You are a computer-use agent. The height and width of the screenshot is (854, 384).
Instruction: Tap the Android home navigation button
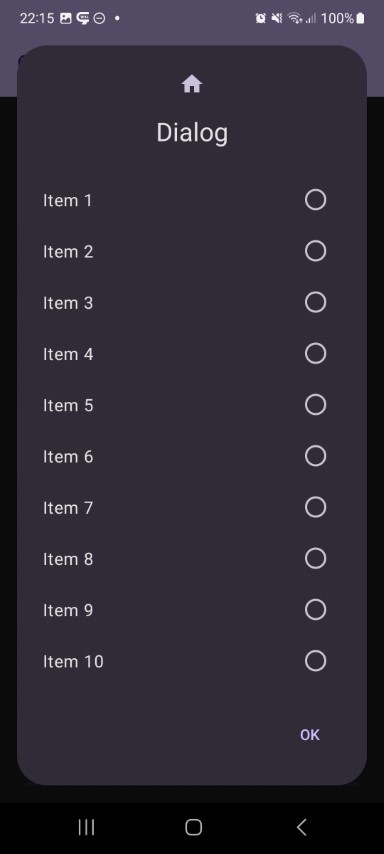click(193, 827)
